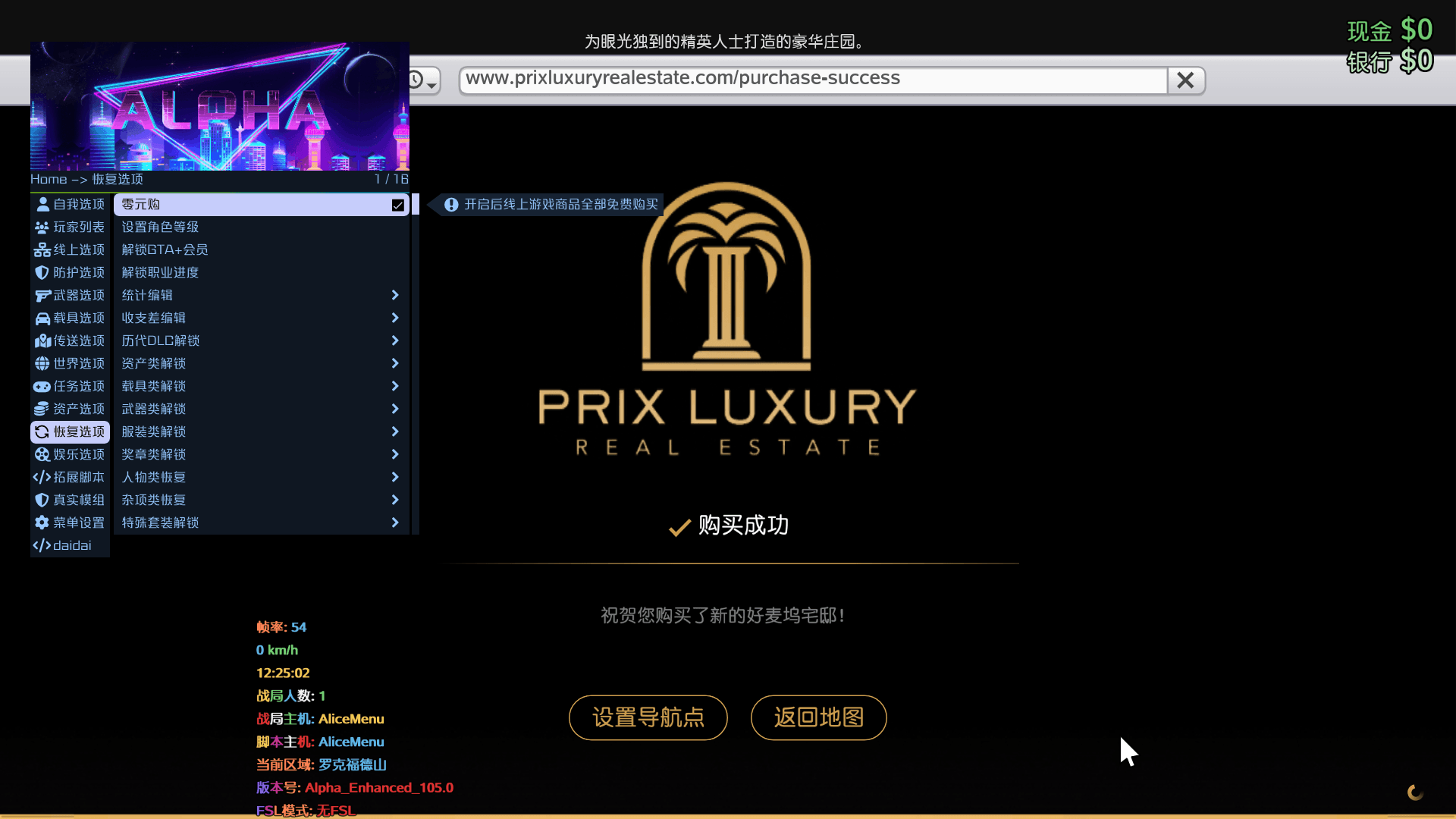The height and width of the screenshot is (819, 1456).
Task: Click the network icon beside 线上选项
Action: [42, 249]
